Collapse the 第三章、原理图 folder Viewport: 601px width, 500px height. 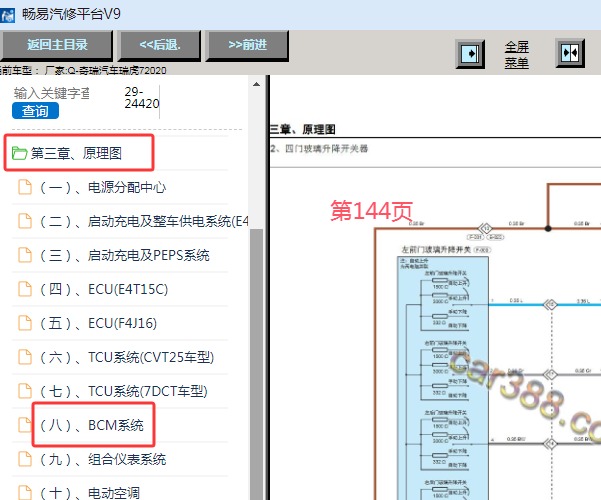click(x=76, y=153)
